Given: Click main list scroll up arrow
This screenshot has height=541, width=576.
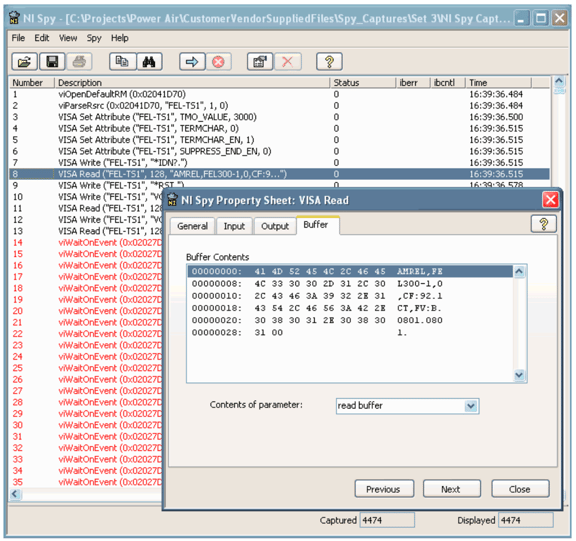Looking at the screenshot, I should tap(559, 80).
